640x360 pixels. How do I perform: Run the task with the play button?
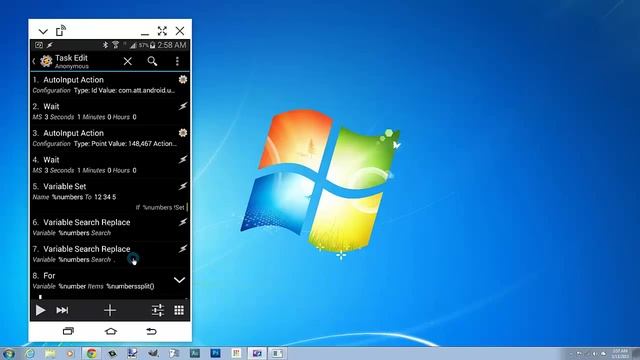pos(40,310)
